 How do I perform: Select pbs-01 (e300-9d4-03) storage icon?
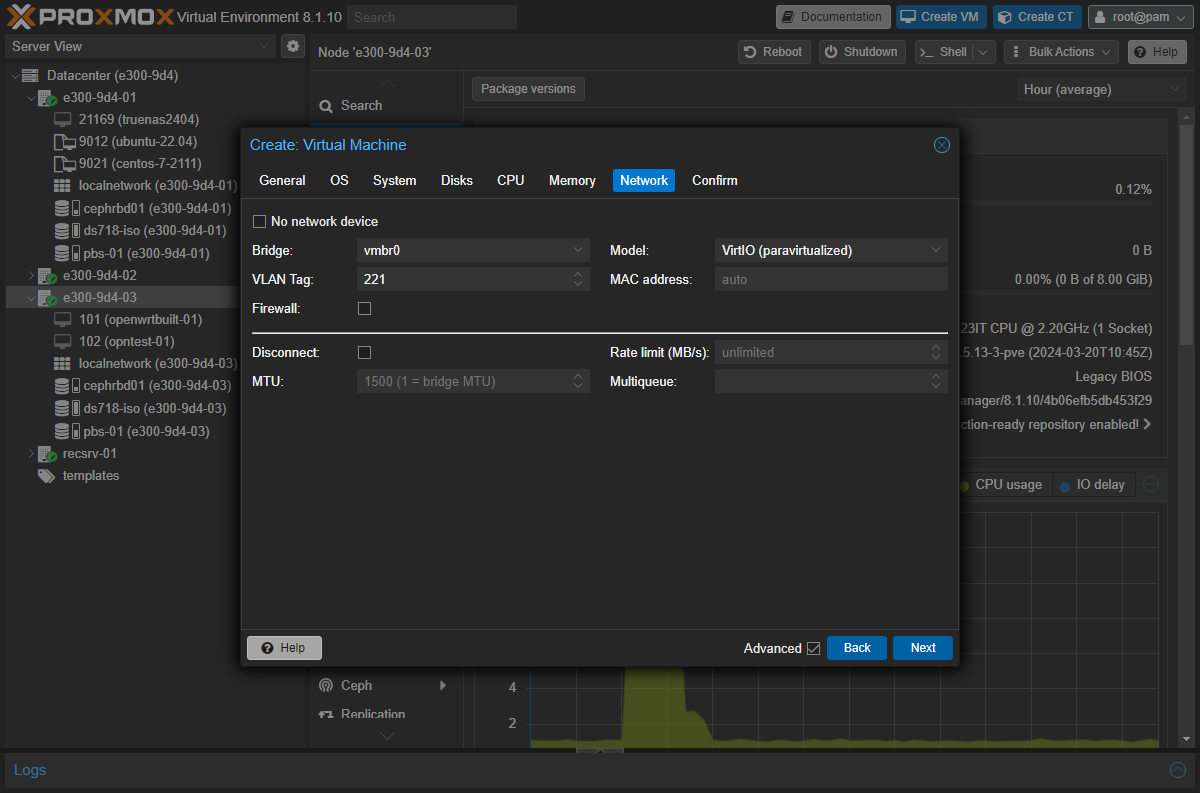(67, 431)
